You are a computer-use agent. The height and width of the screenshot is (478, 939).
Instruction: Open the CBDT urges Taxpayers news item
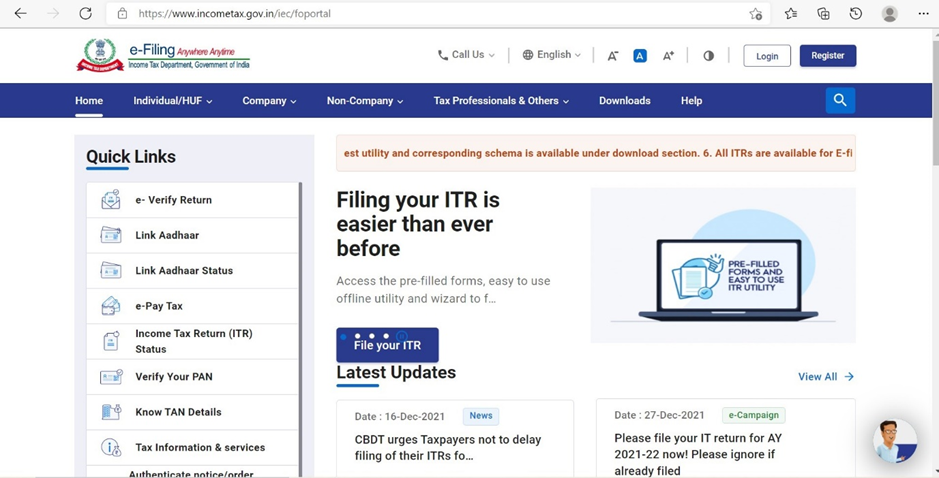click(448, 447)
